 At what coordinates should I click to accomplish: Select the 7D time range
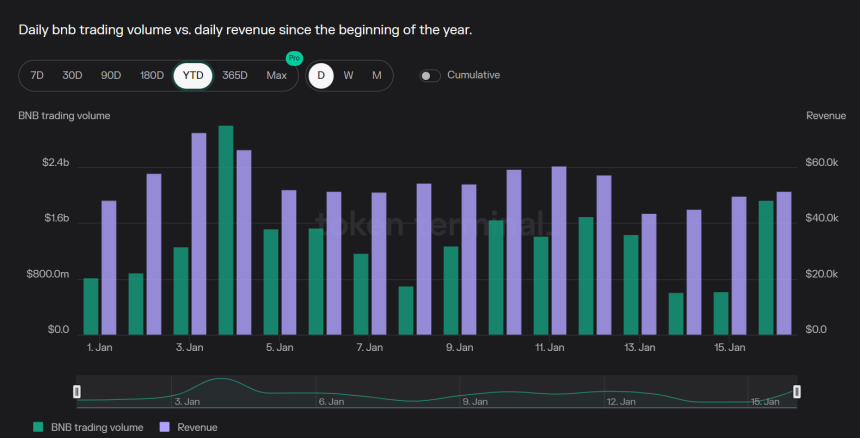click(37, 76)
